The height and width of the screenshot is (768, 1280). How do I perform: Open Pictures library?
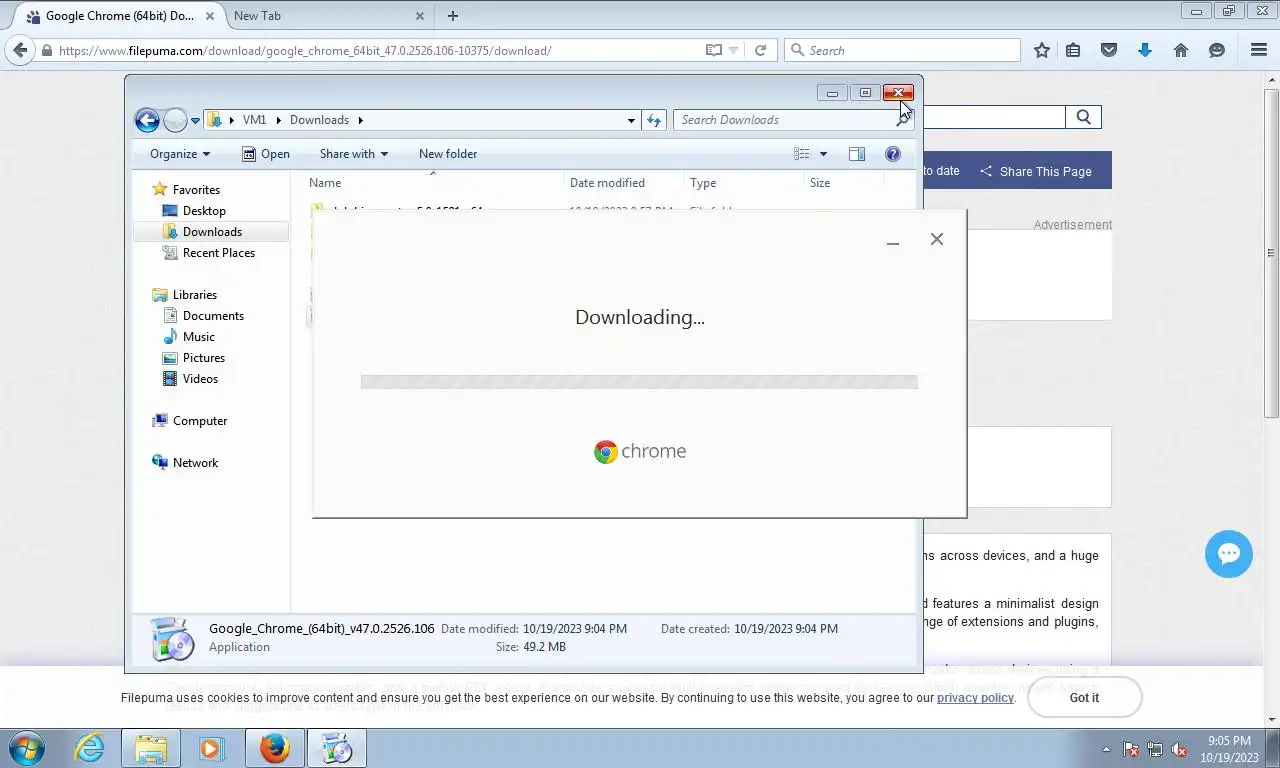click(203, 358)
